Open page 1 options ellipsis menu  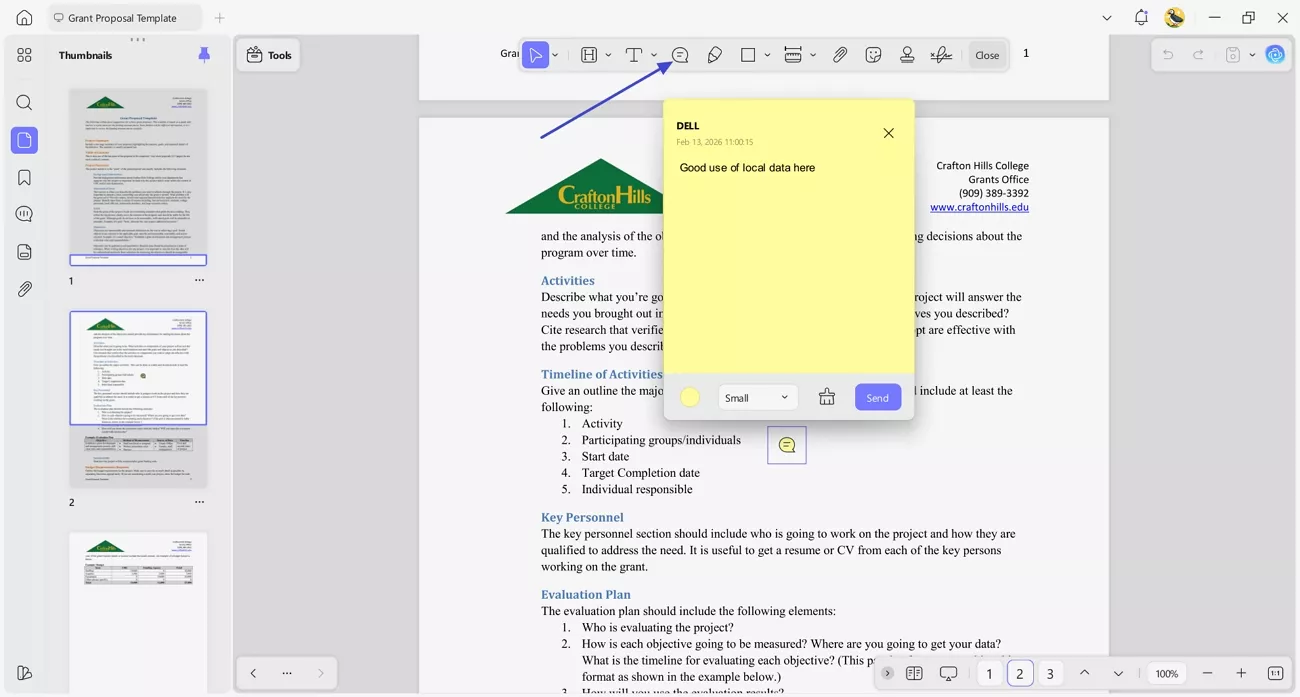coord(199,281)
